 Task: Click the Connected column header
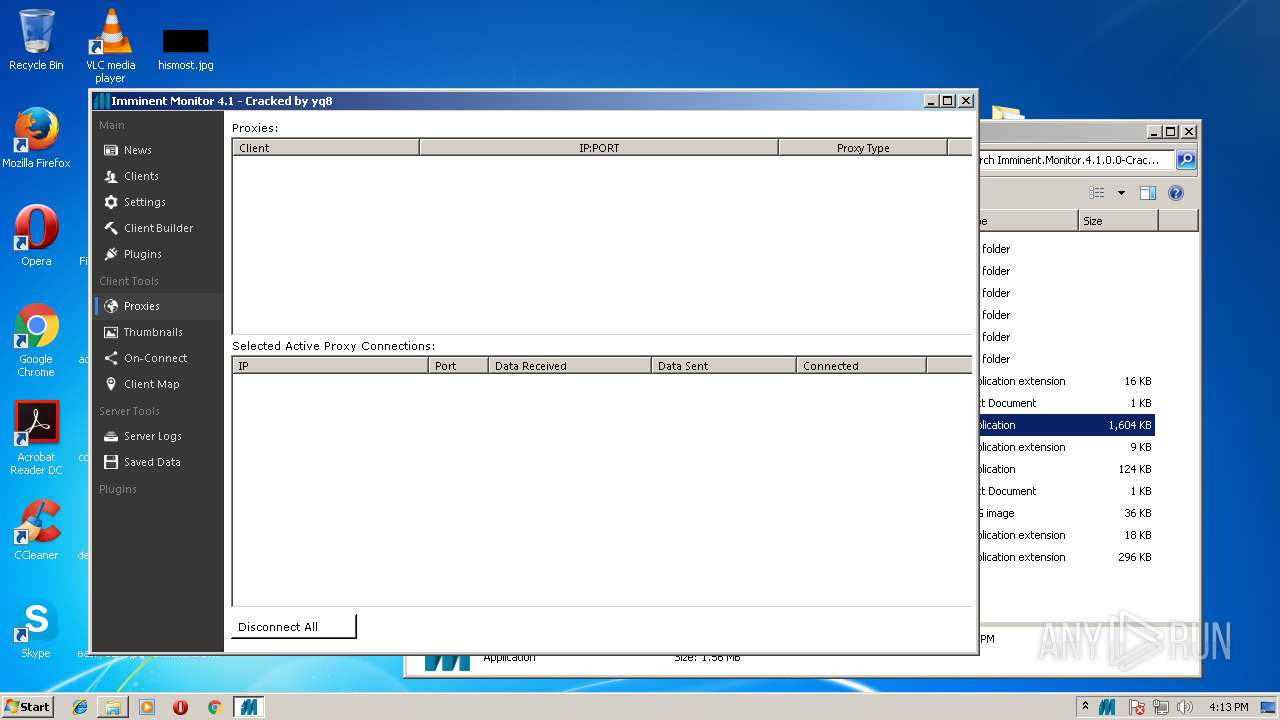click(x=861, y=366)
